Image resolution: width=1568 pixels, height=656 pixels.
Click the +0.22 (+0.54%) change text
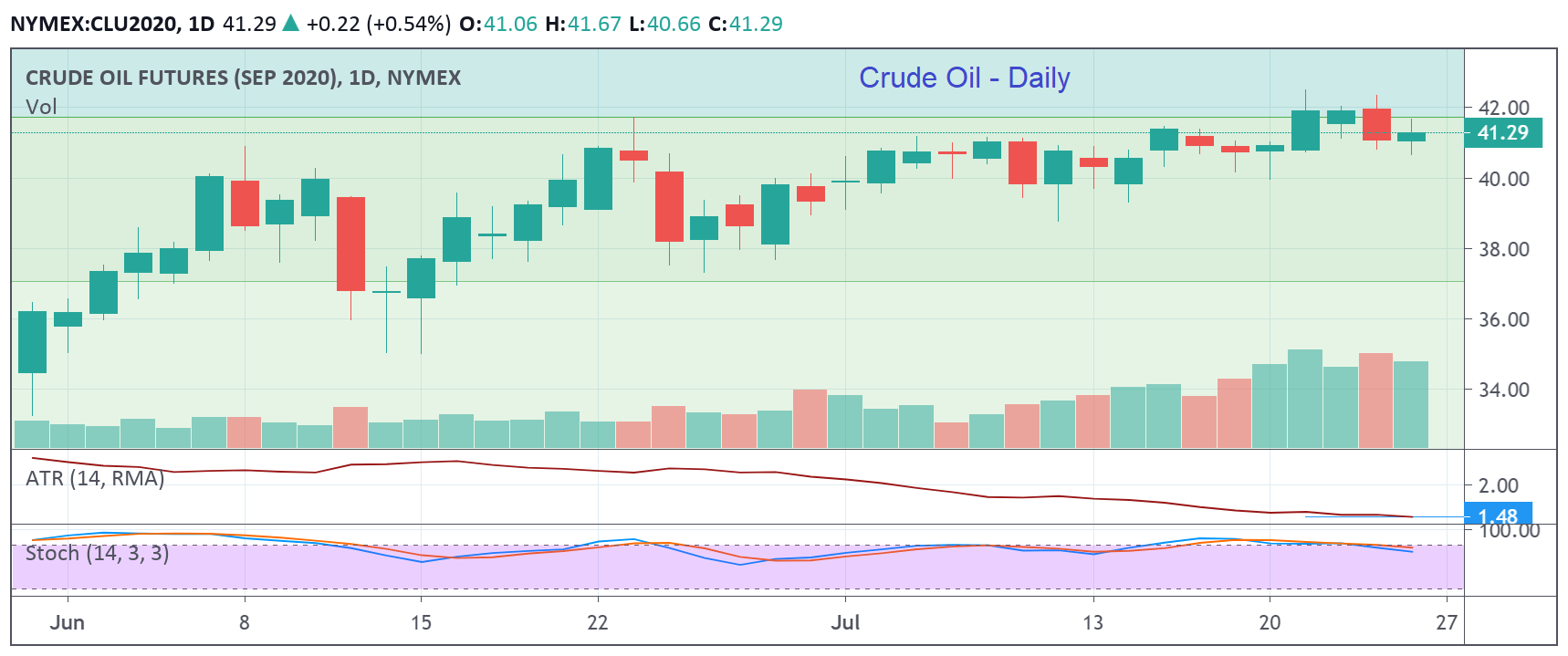pos(379,24)
